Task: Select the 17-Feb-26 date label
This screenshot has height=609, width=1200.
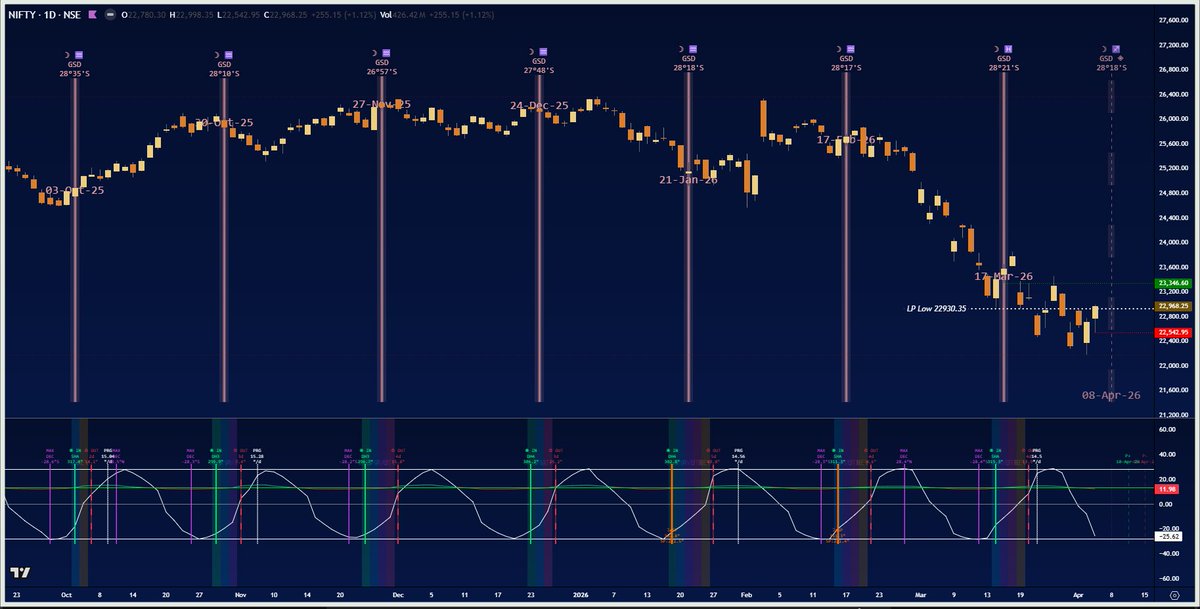Action: (x=846, y=140)
